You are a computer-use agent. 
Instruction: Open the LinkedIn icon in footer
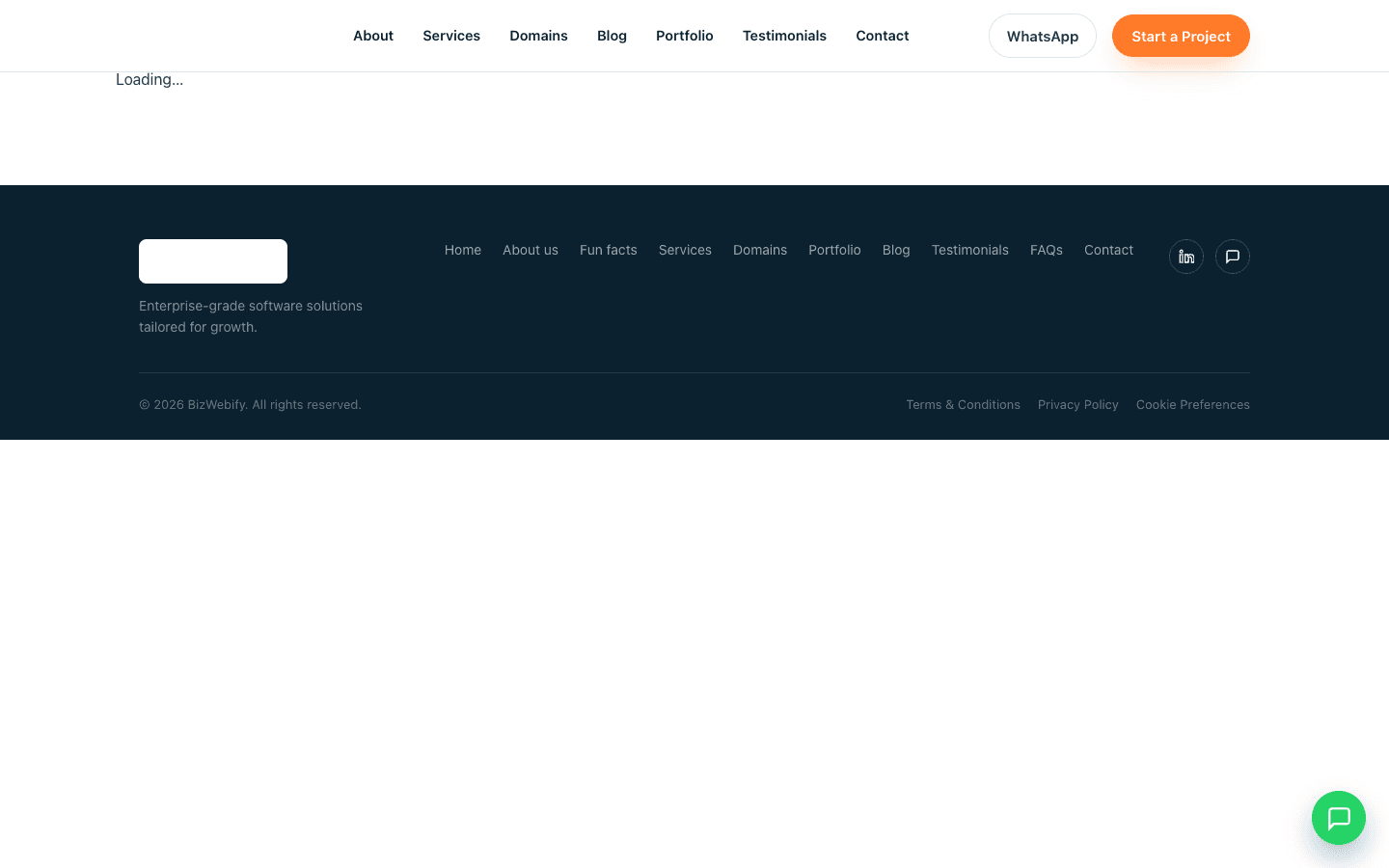(x=1186, y=257)
